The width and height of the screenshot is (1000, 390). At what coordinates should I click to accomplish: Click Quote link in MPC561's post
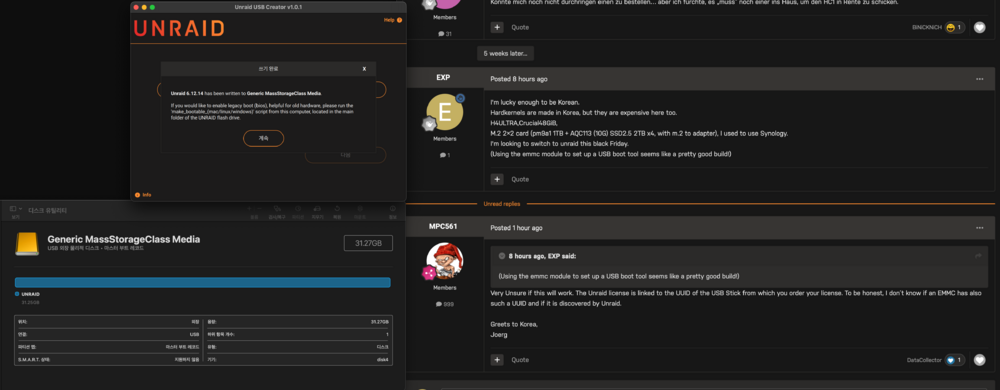coord(520,360)
